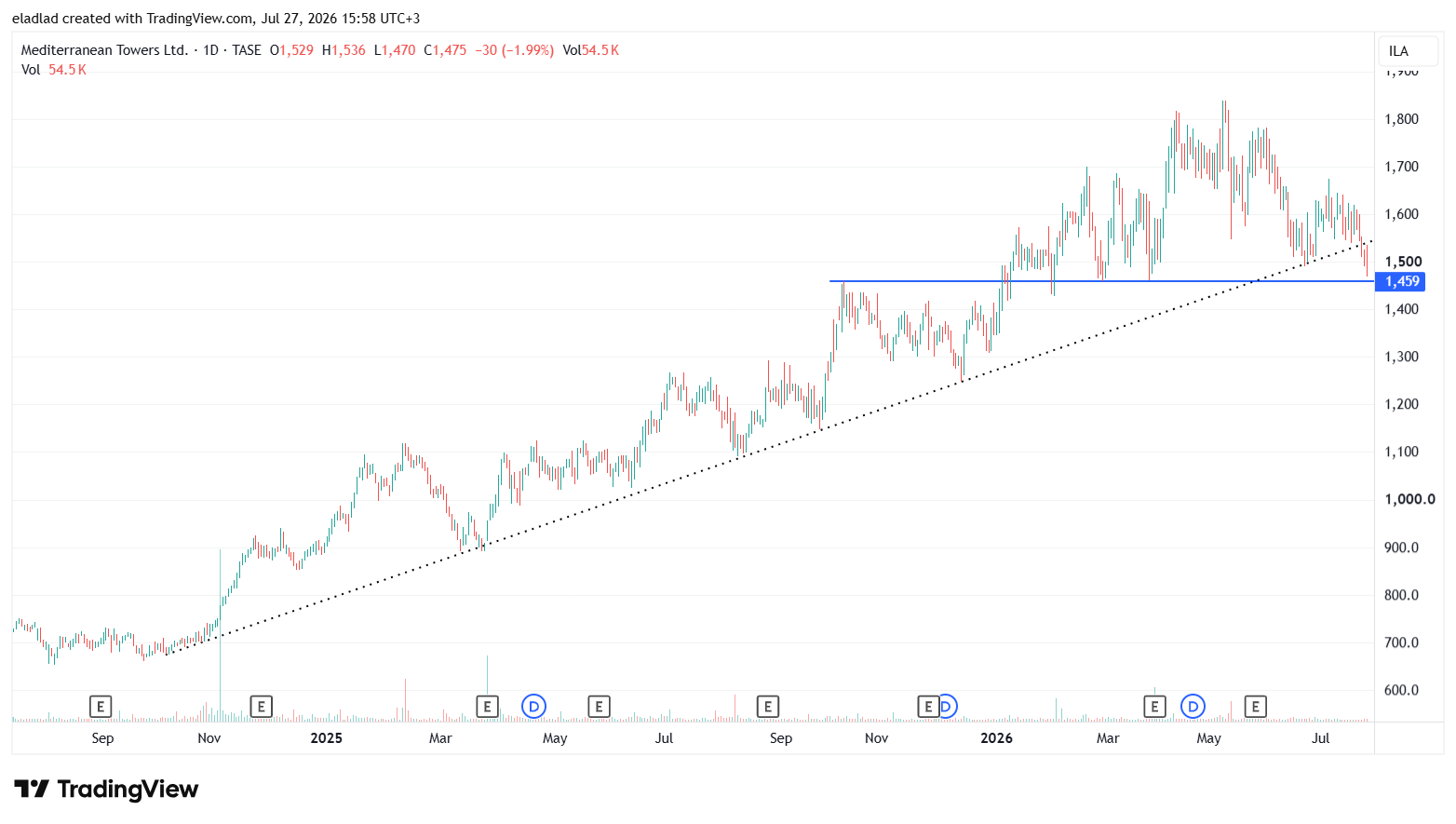Click the May 2026 time axis label
The width and height of the screenshot is (1456, 824).
(x=1208, y=738)
